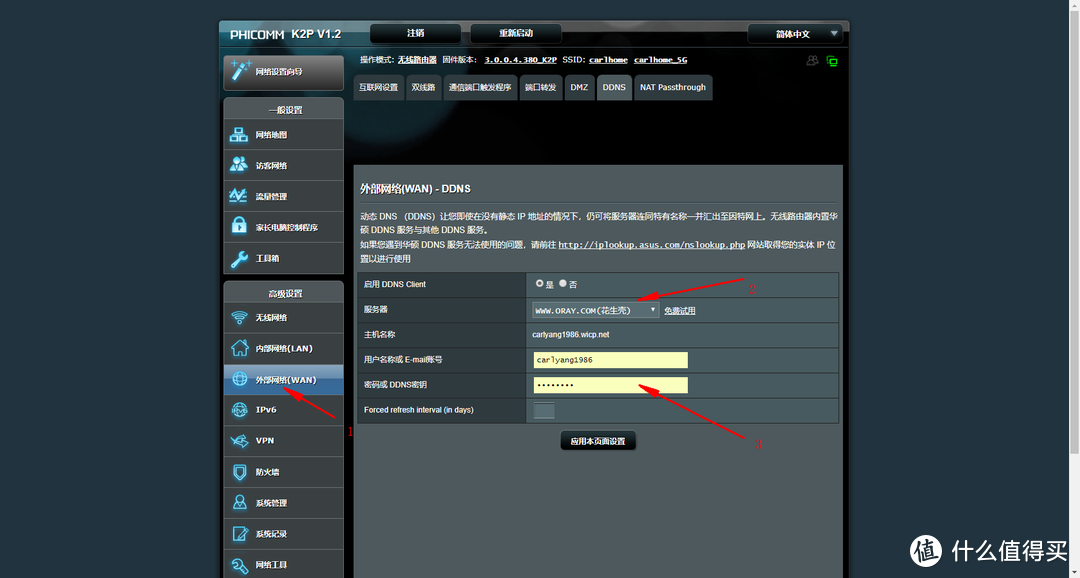Click the green network status icon

coord(832,61)
